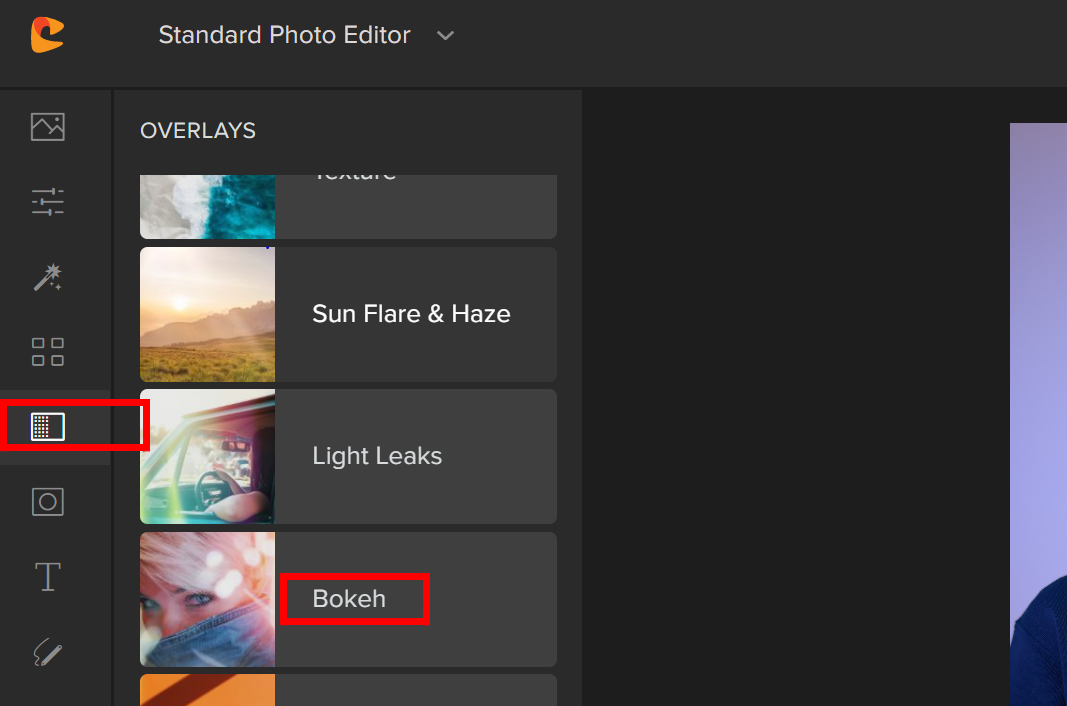Viewport: 1067px width, 706px height.
Task: Open the Light Leaks overlay category
Action: click(377, 456)
